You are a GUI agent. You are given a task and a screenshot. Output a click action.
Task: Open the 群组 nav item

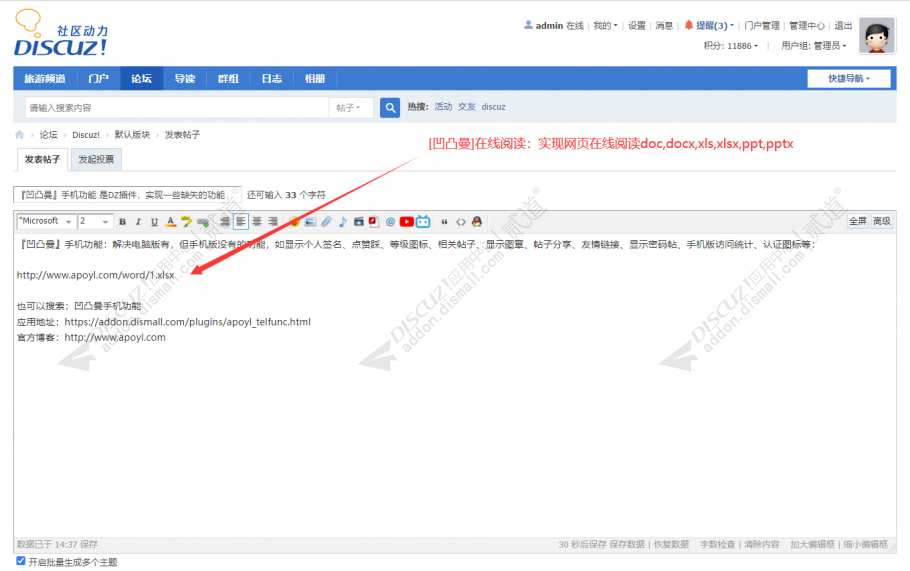tap(228, 78)
